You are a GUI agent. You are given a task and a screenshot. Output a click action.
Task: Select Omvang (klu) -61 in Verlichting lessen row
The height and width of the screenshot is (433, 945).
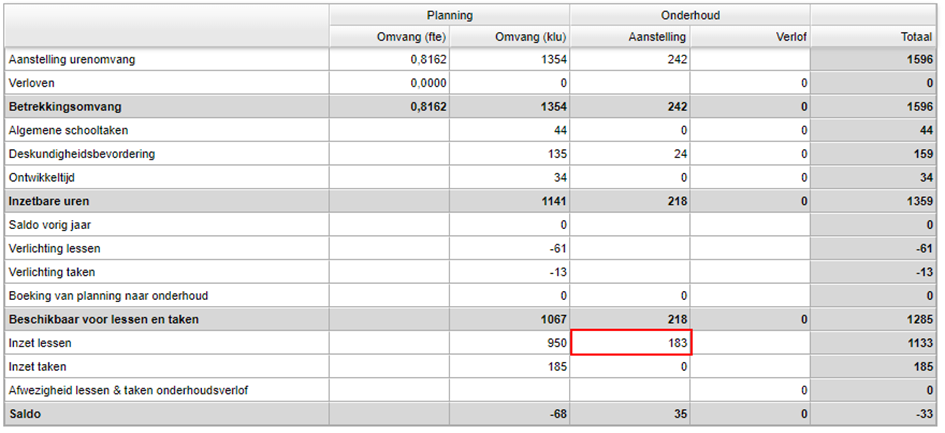tap(559, 248)
